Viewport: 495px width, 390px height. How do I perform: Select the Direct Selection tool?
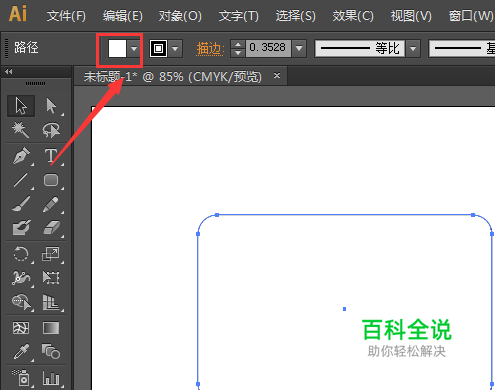(51, 106)
